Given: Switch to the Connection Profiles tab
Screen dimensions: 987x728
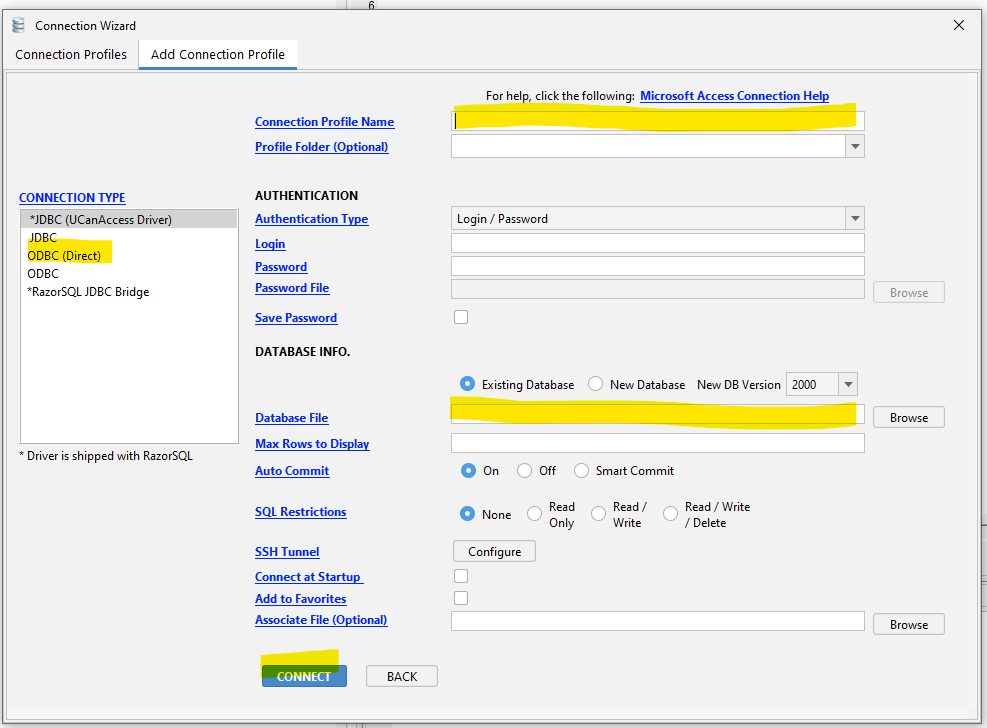Looking at the screenshot, I should pos(71,55).
